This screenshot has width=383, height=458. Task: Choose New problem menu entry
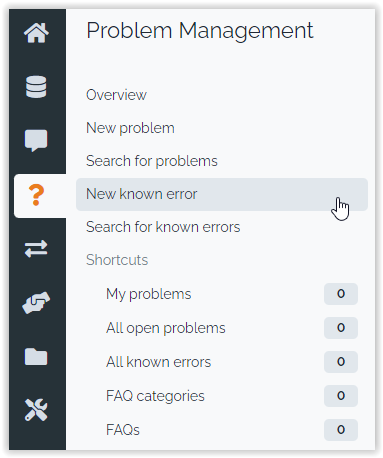[x=130, y=128]
